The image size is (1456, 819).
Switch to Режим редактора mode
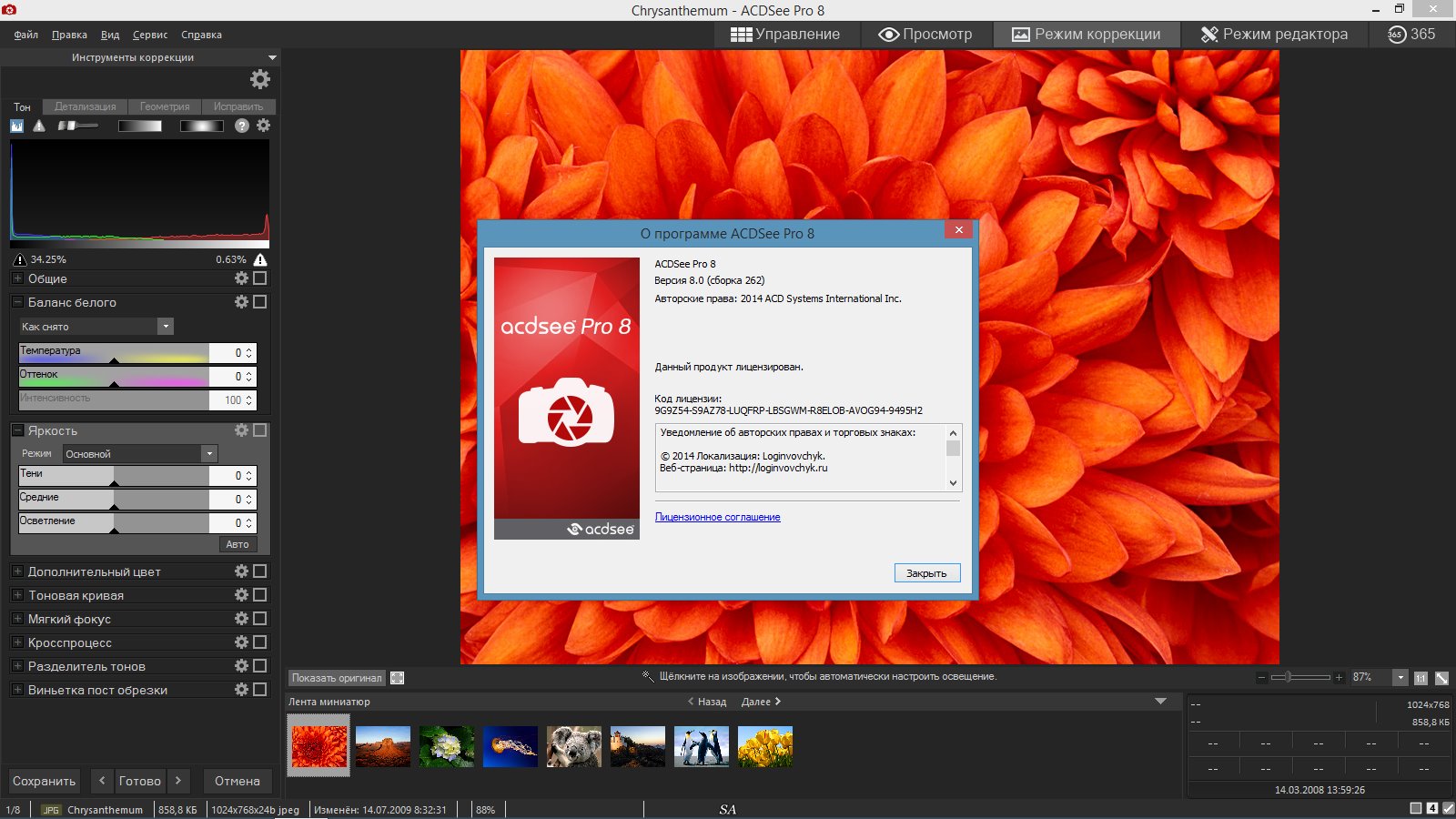1274,35
